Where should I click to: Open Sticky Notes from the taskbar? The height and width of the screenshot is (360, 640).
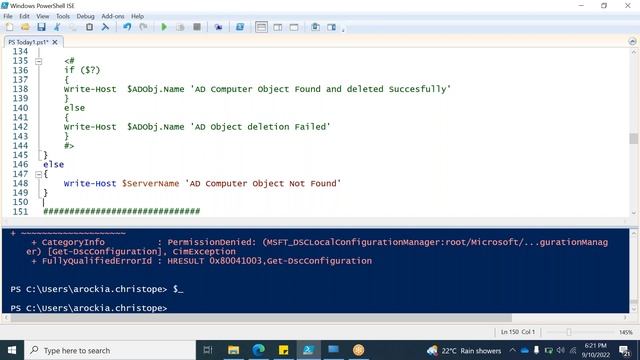pos(283,350)
